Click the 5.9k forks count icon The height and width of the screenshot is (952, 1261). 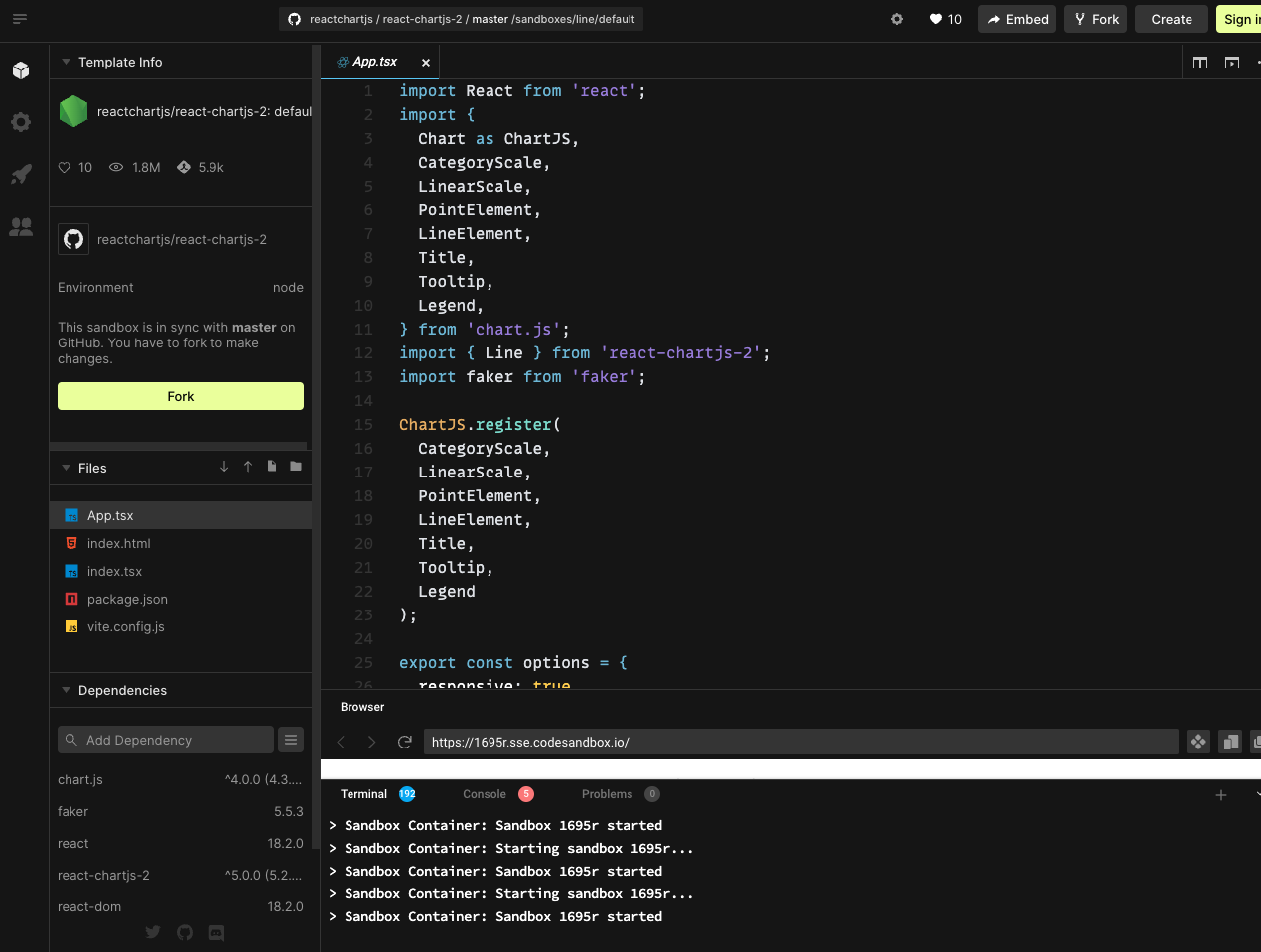tap(184, 167)
